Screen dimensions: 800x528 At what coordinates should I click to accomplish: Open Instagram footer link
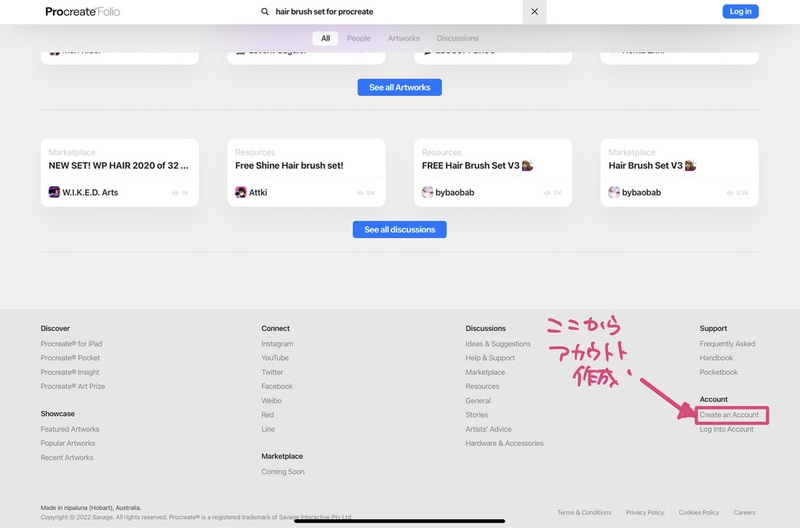(x=277, y=344)
